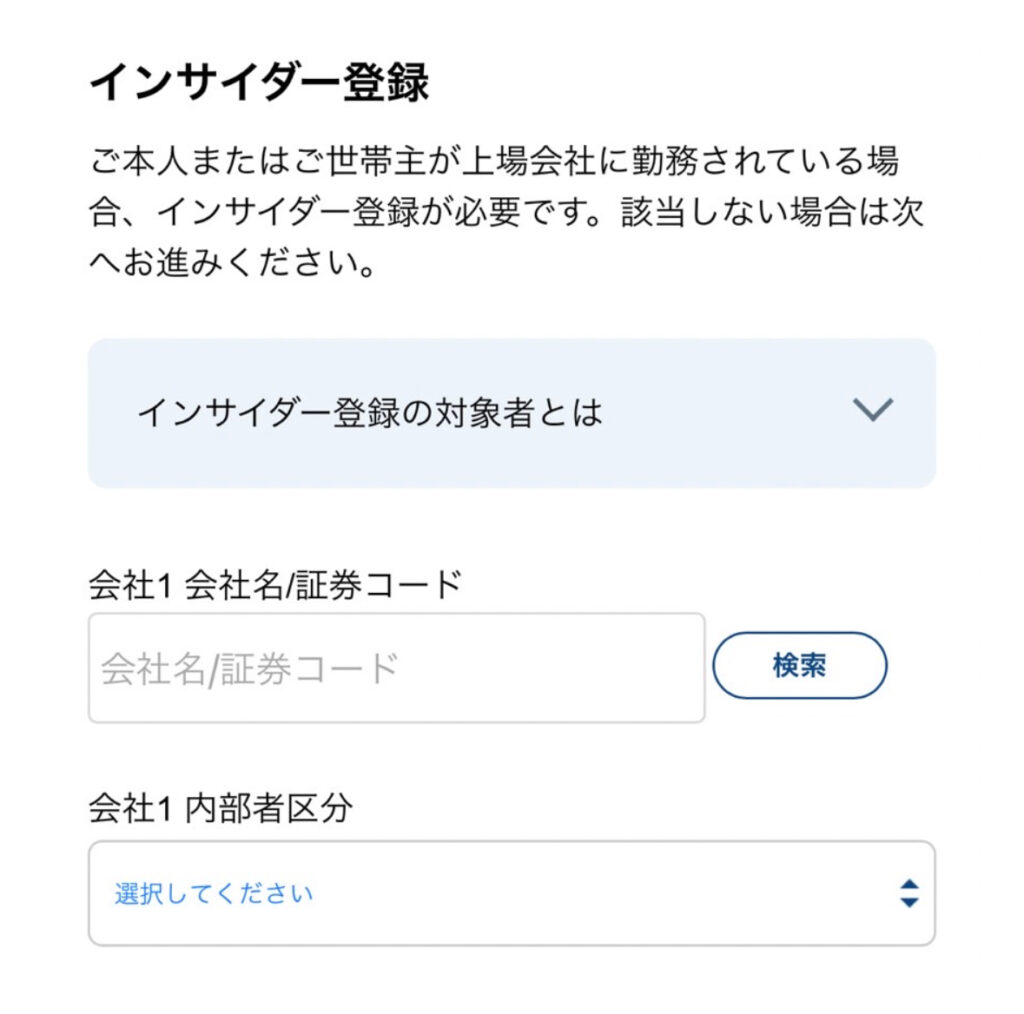Click 選択してください placeholder text in dropdown

(x=213, y=893)
